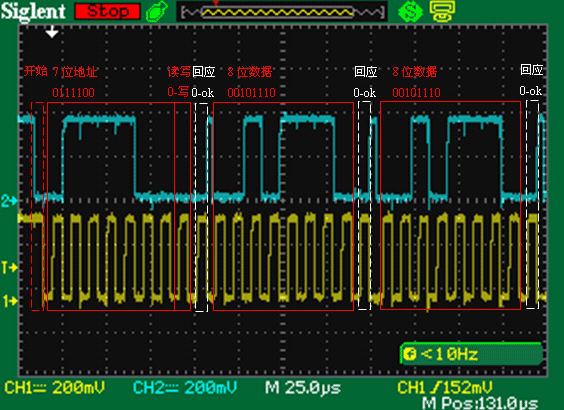Viewport: 564px width, 410px height.
Task: Click the CH2 ground level marker labeled 2
Action: pyautogui.click(x=9, y=201)
